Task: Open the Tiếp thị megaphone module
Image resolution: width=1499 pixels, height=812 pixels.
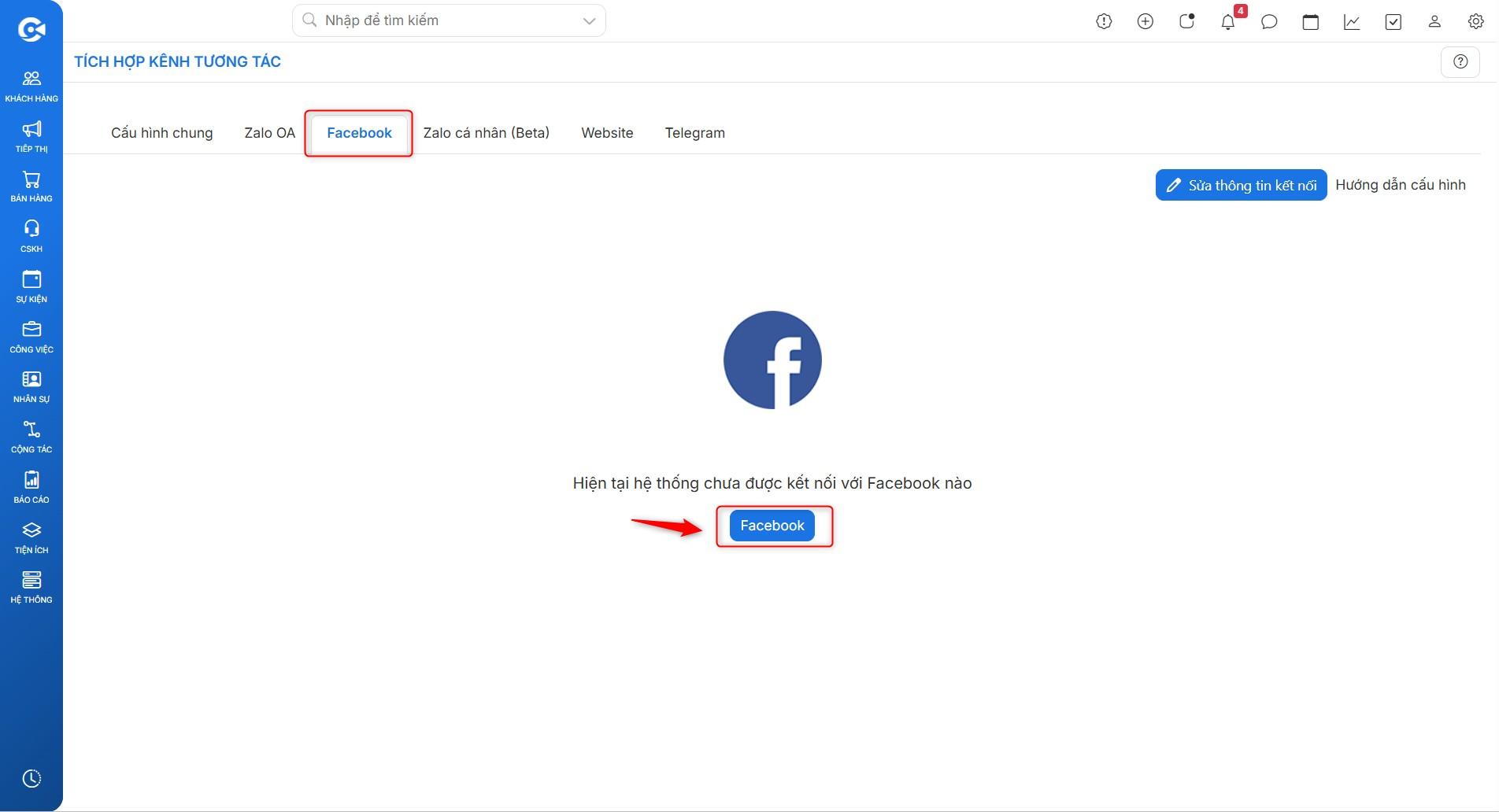Action: pos(31,136)
